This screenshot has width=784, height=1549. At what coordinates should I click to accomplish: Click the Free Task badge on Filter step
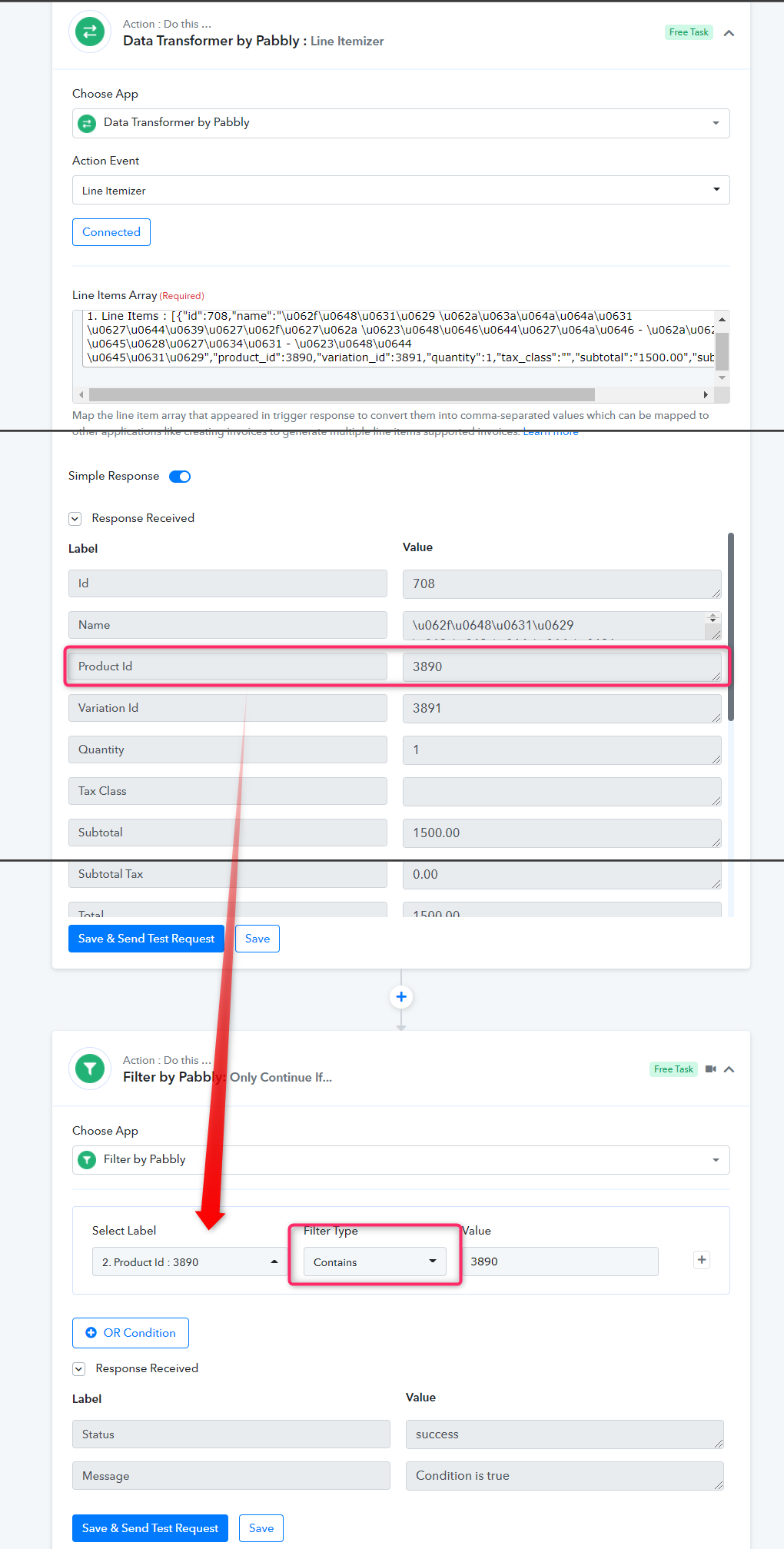(x=673, y=1069)
